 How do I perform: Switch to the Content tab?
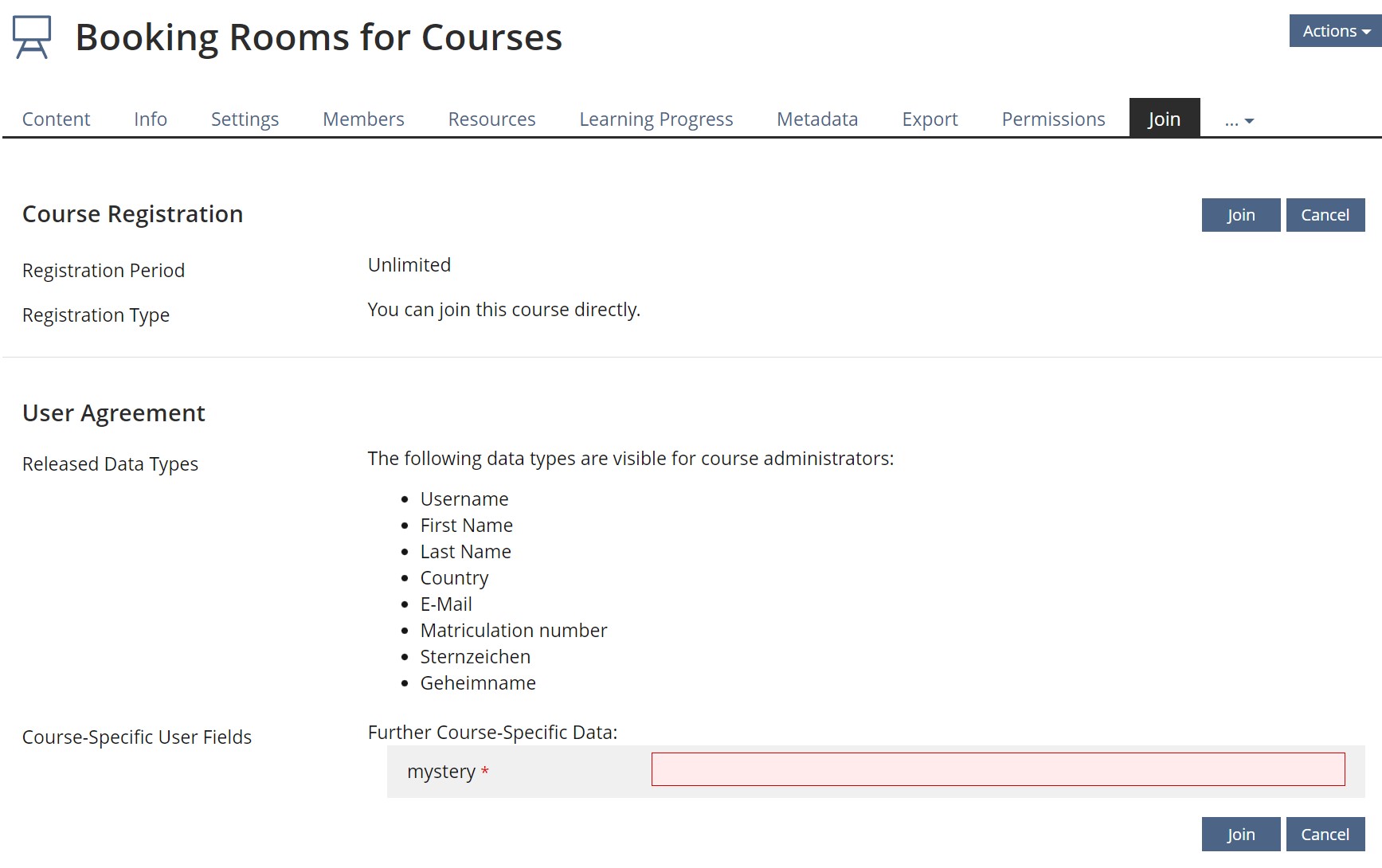point(57,119)
